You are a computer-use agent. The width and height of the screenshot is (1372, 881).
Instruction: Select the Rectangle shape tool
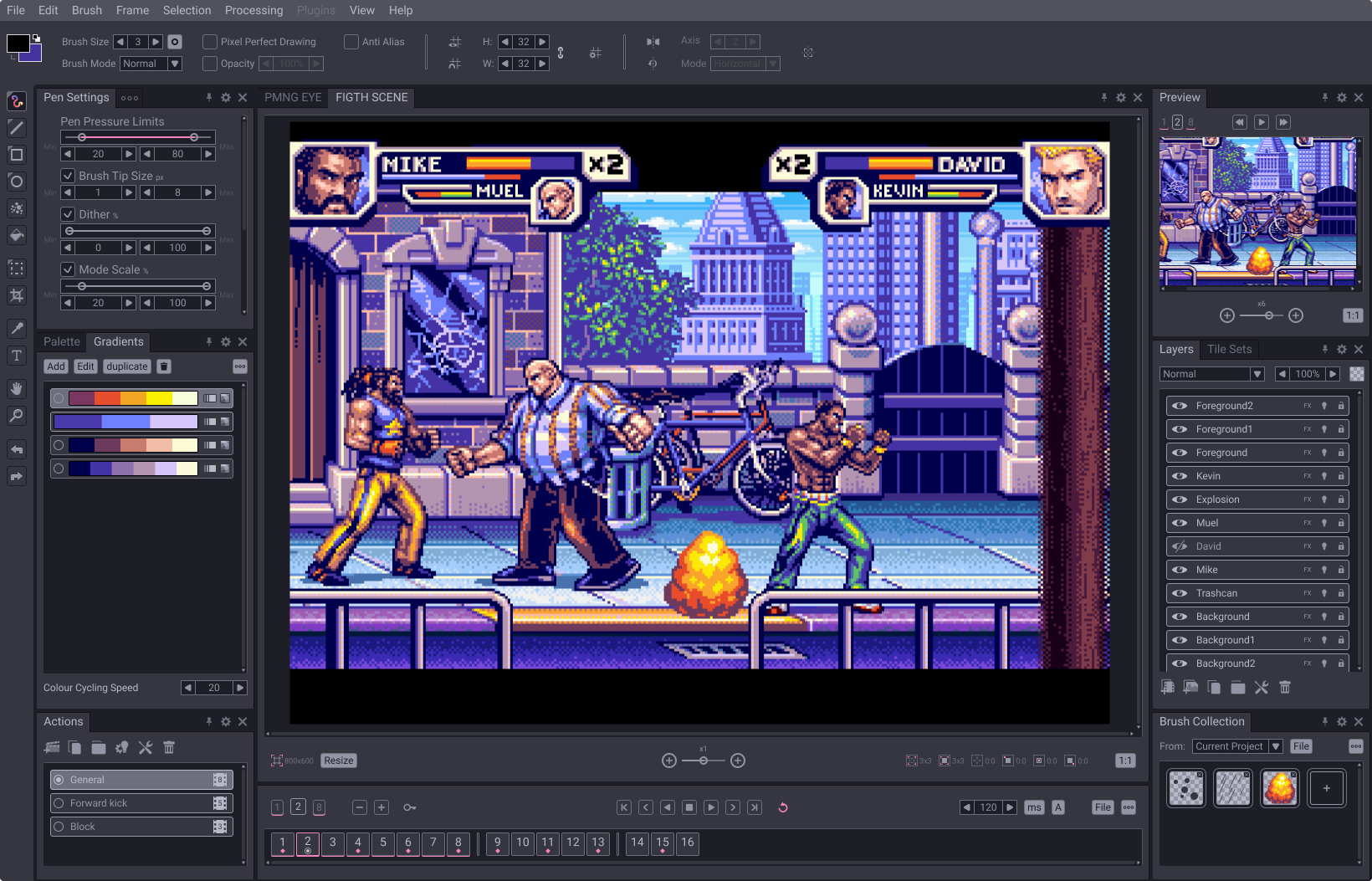17,155
